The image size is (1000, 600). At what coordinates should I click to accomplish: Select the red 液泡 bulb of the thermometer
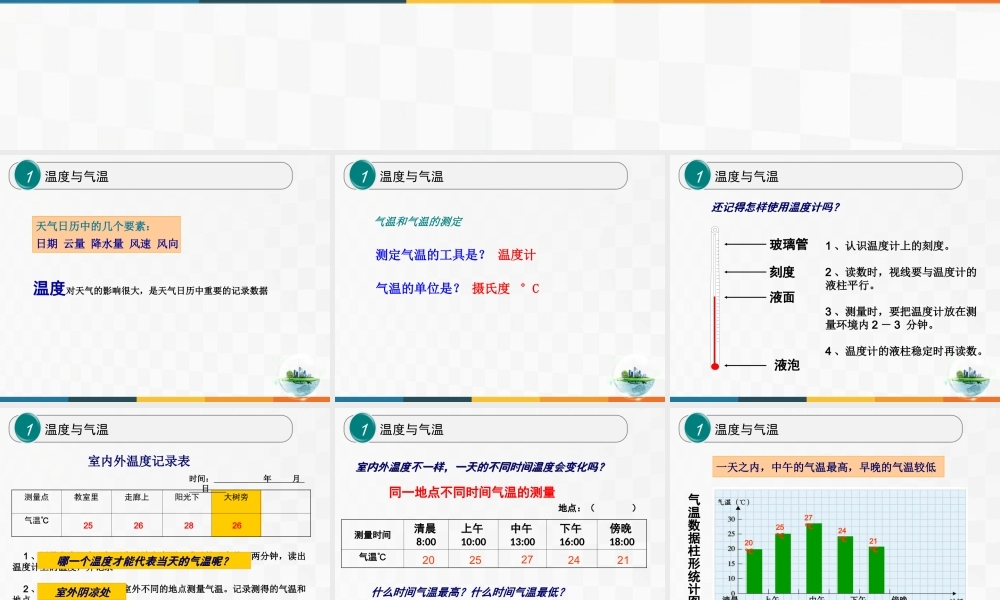714,365
